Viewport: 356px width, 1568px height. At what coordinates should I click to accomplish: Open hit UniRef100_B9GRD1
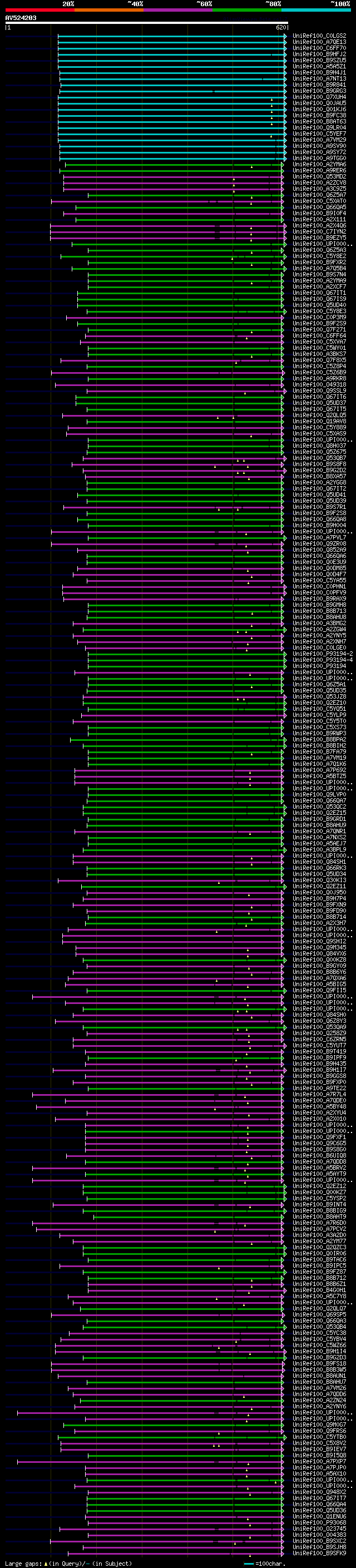click(x=319, y=819)
